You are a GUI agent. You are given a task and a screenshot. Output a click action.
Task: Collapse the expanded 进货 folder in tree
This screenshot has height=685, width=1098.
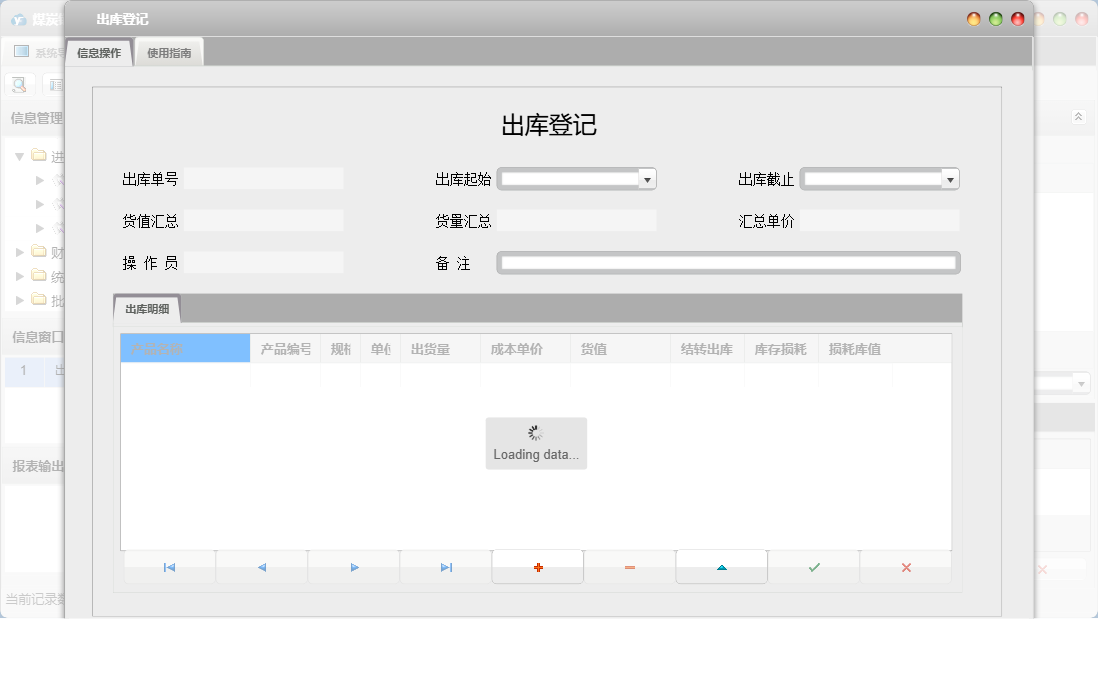19,156
